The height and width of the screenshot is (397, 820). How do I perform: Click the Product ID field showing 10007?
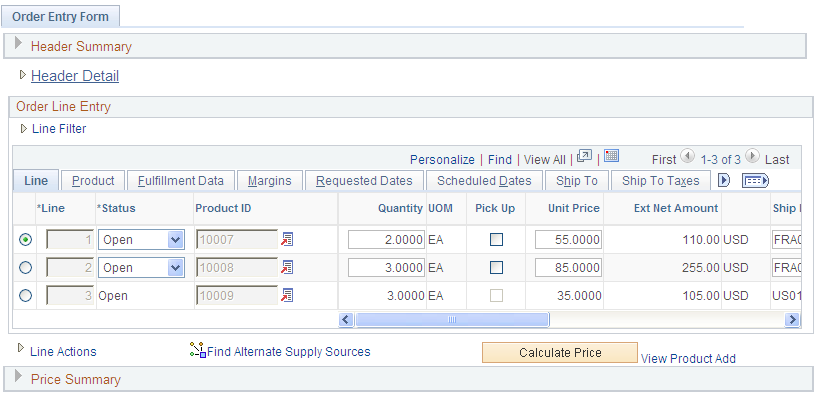237,240
